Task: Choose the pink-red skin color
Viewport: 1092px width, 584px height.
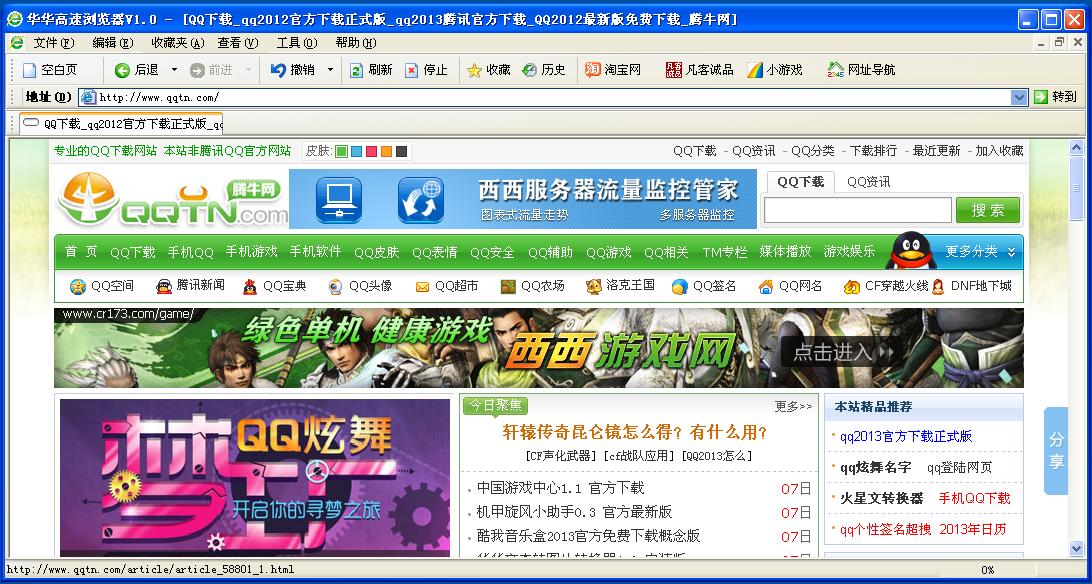Action: coord(371,151)
